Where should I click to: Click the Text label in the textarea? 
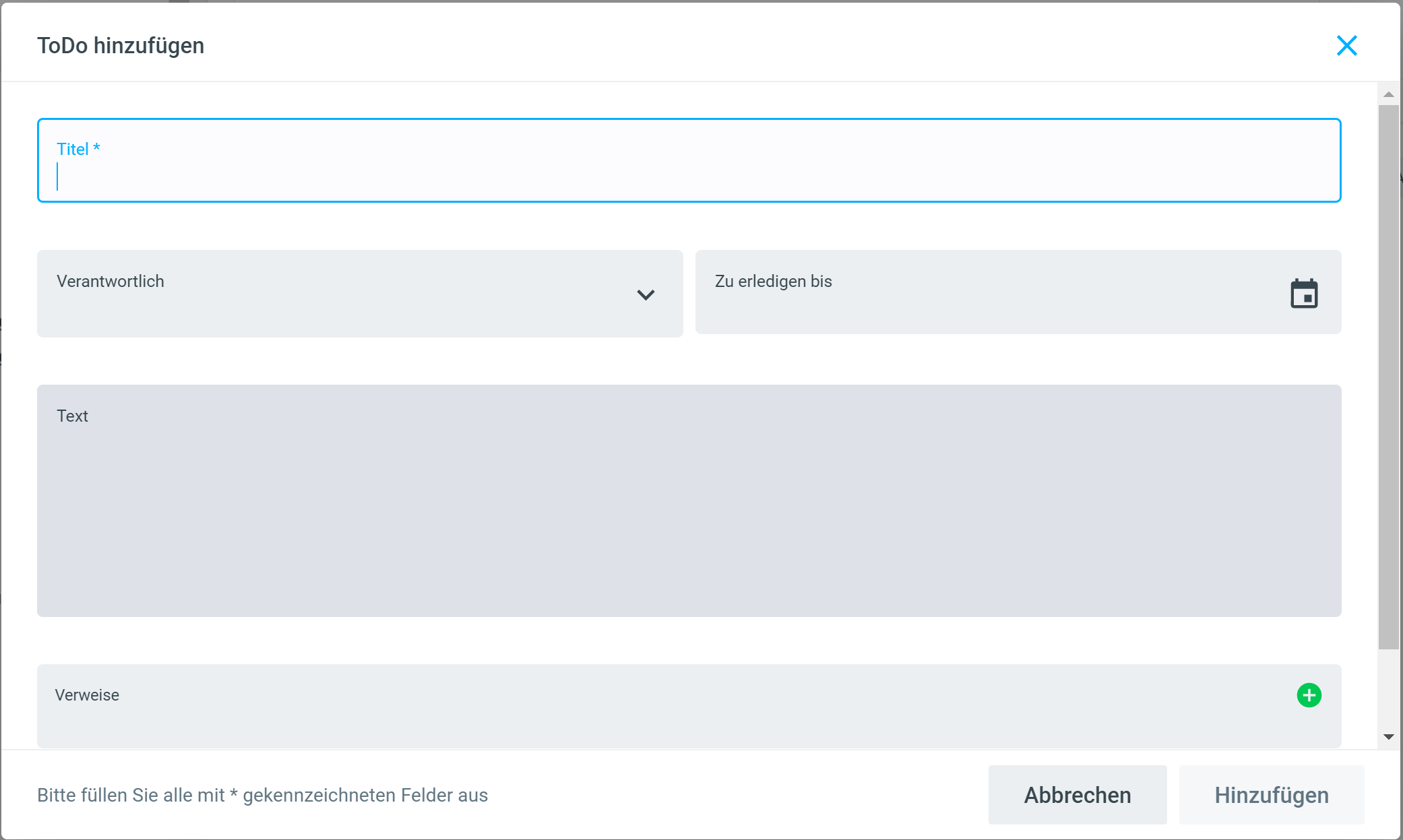click(72, 416)
